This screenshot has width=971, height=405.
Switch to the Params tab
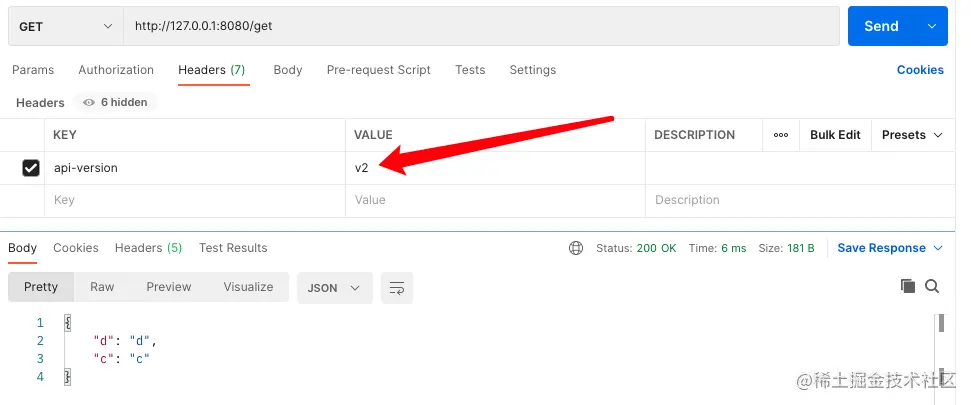click(x=33, y=70)
